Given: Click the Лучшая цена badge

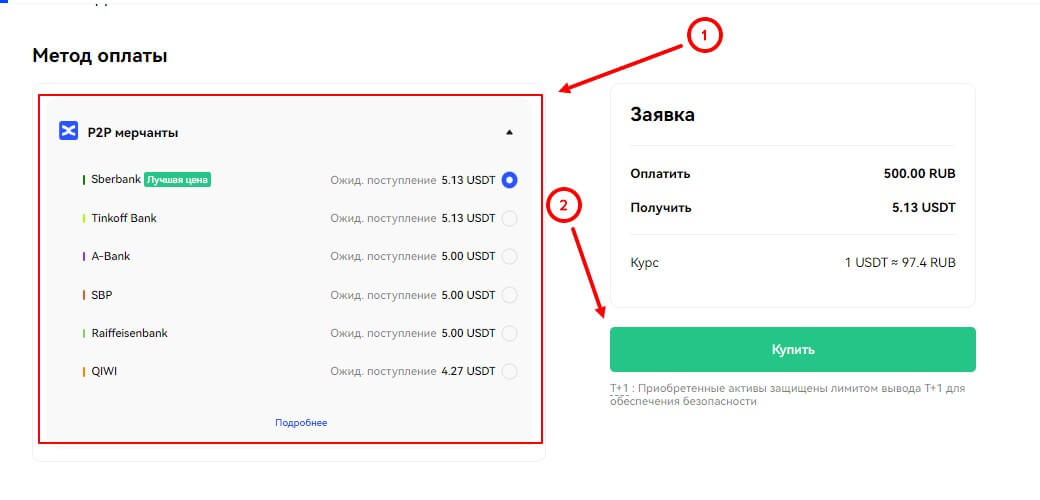Looking at the screenshot, I should click(x=179, y=180).
